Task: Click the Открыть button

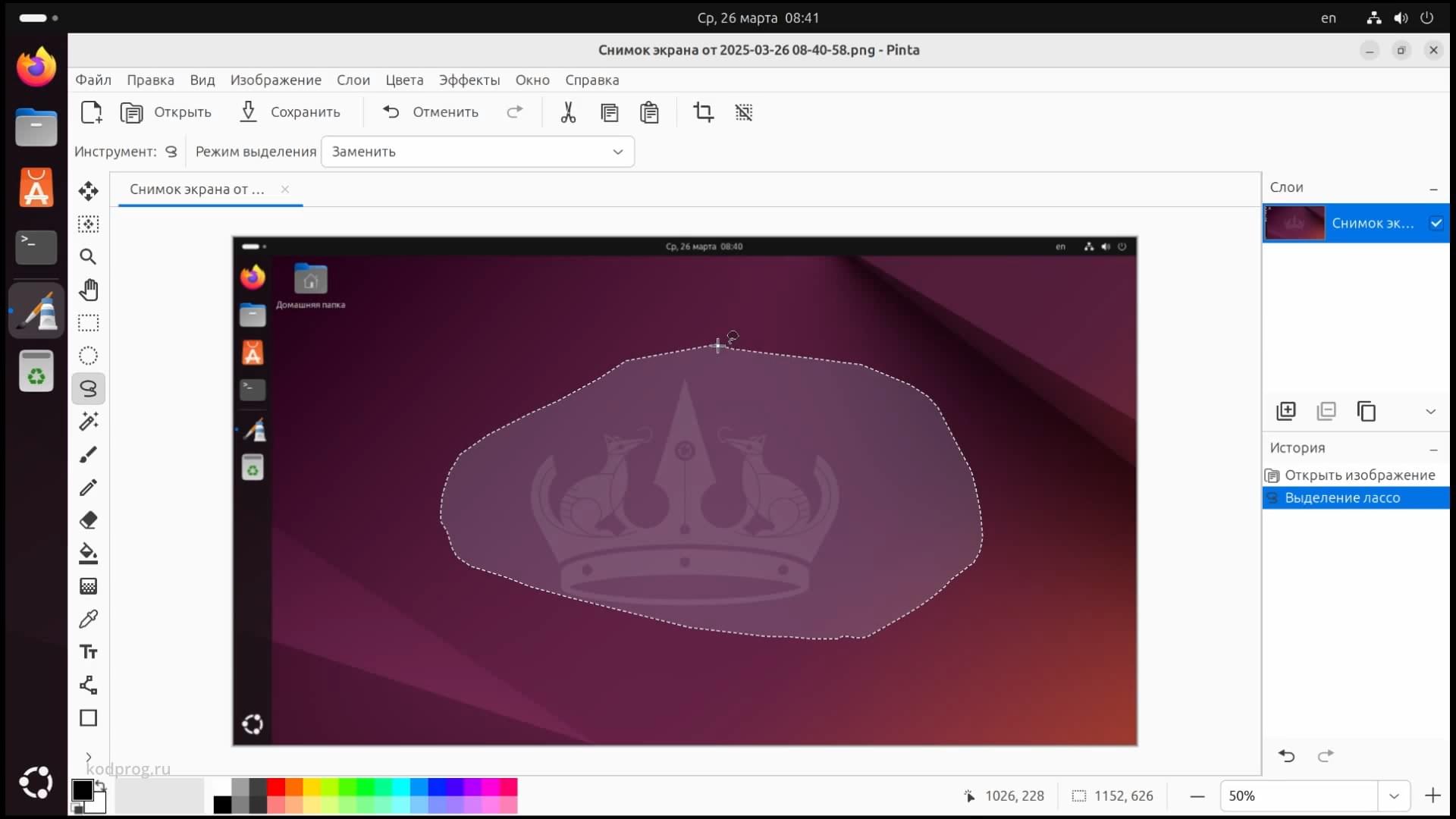Action: pos(166,112)
